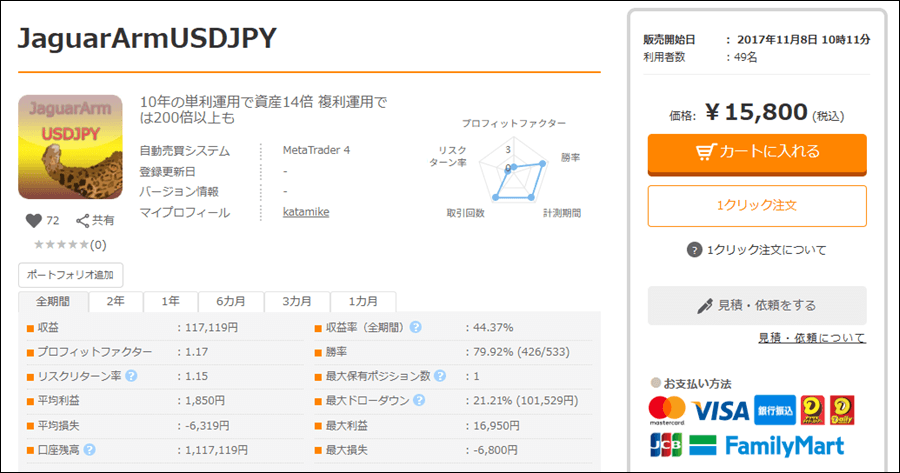The width and height of the screenshot is (900, 473).
Task: Click the 口座残高 value 1,117,119円
Action: coord(216,451)
